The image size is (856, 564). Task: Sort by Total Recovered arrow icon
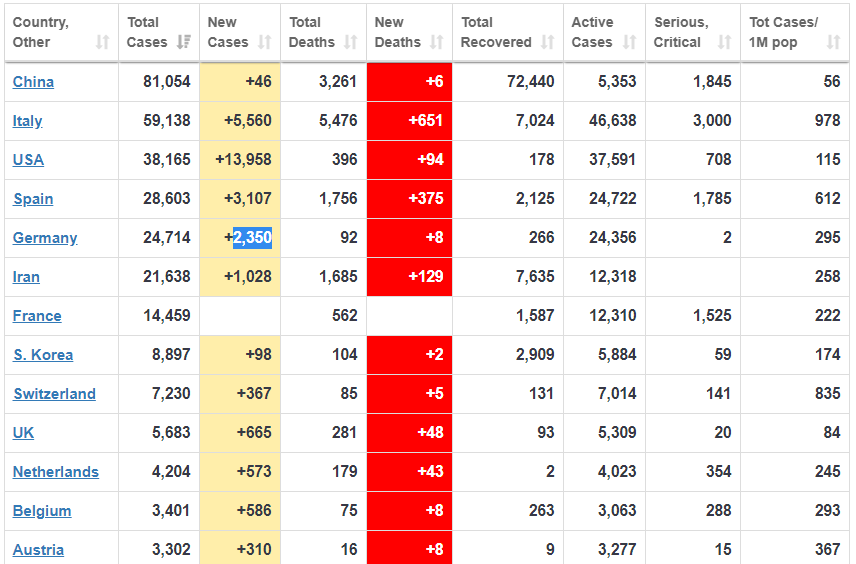[x=547, y=42]
